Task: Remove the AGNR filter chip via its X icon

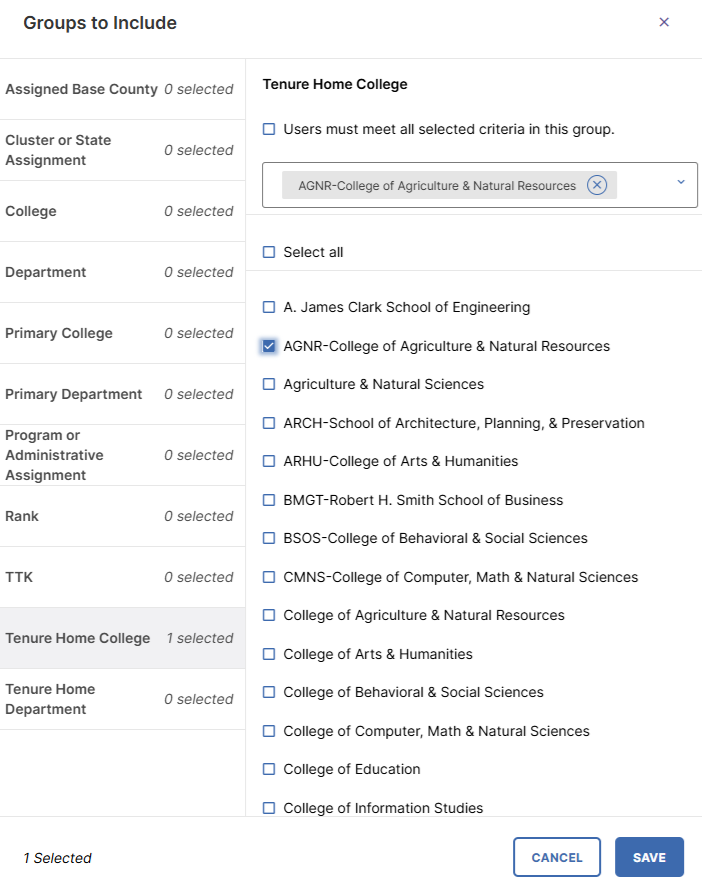Action: pos(598,184)
